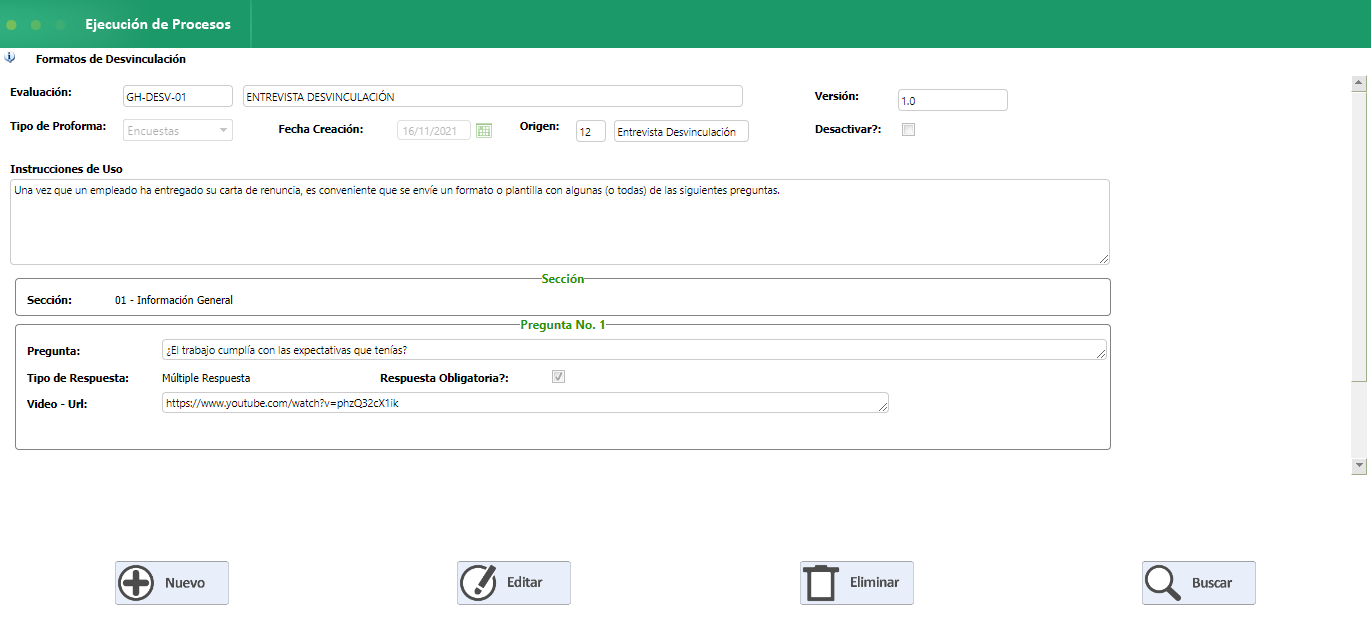Viewport: 1371px width, 634px height.
Task: Toggle the Desactivar checkbox
Action: tap(908, 129)
